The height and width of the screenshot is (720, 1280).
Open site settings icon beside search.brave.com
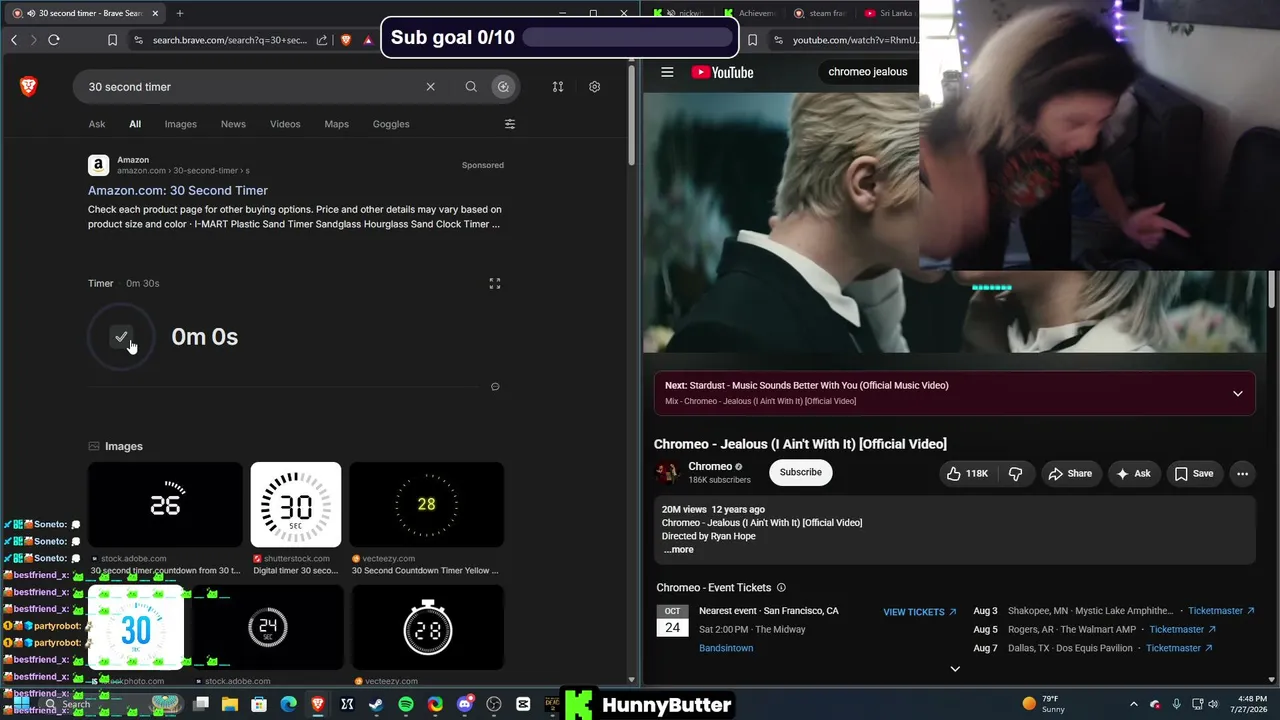pyautogui.click(x=138, y=40)
